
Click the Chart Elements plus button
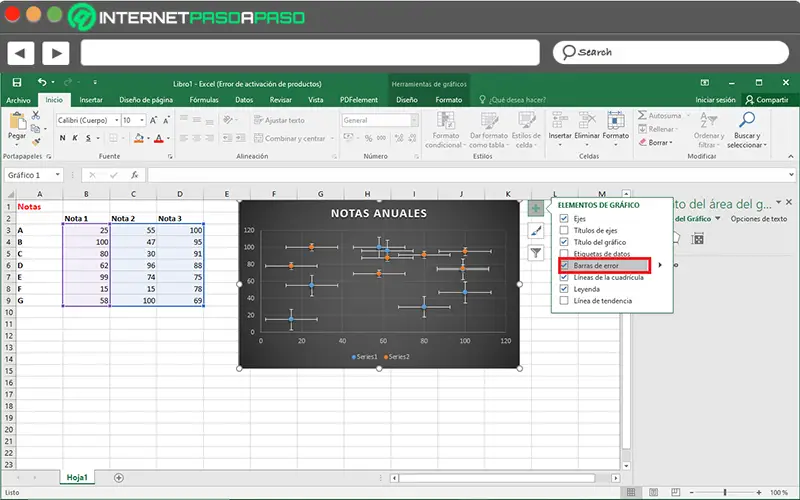(535, 208)
